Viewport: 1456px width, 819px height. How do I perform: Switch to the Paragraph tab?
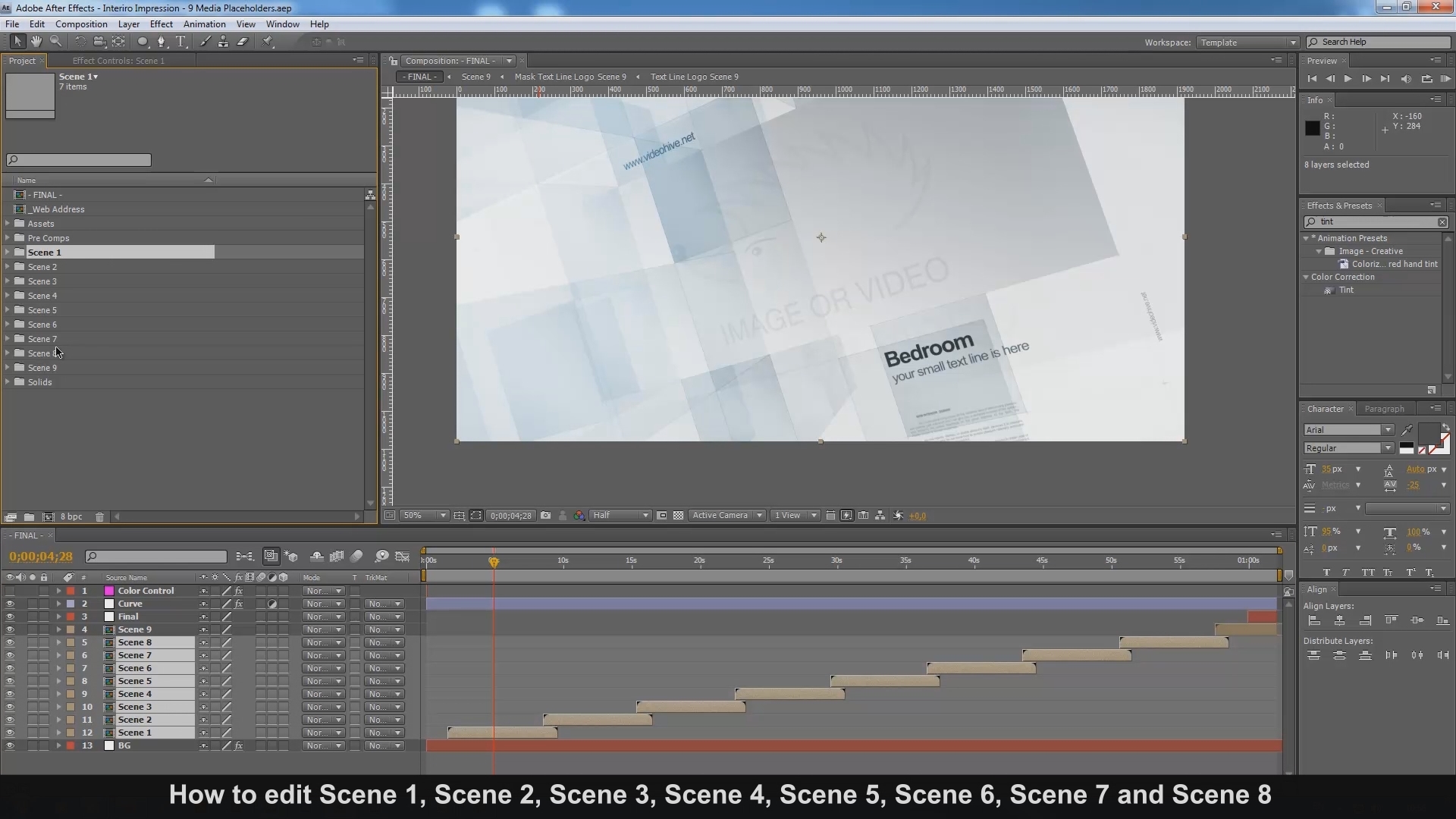tap(1384, 409)
